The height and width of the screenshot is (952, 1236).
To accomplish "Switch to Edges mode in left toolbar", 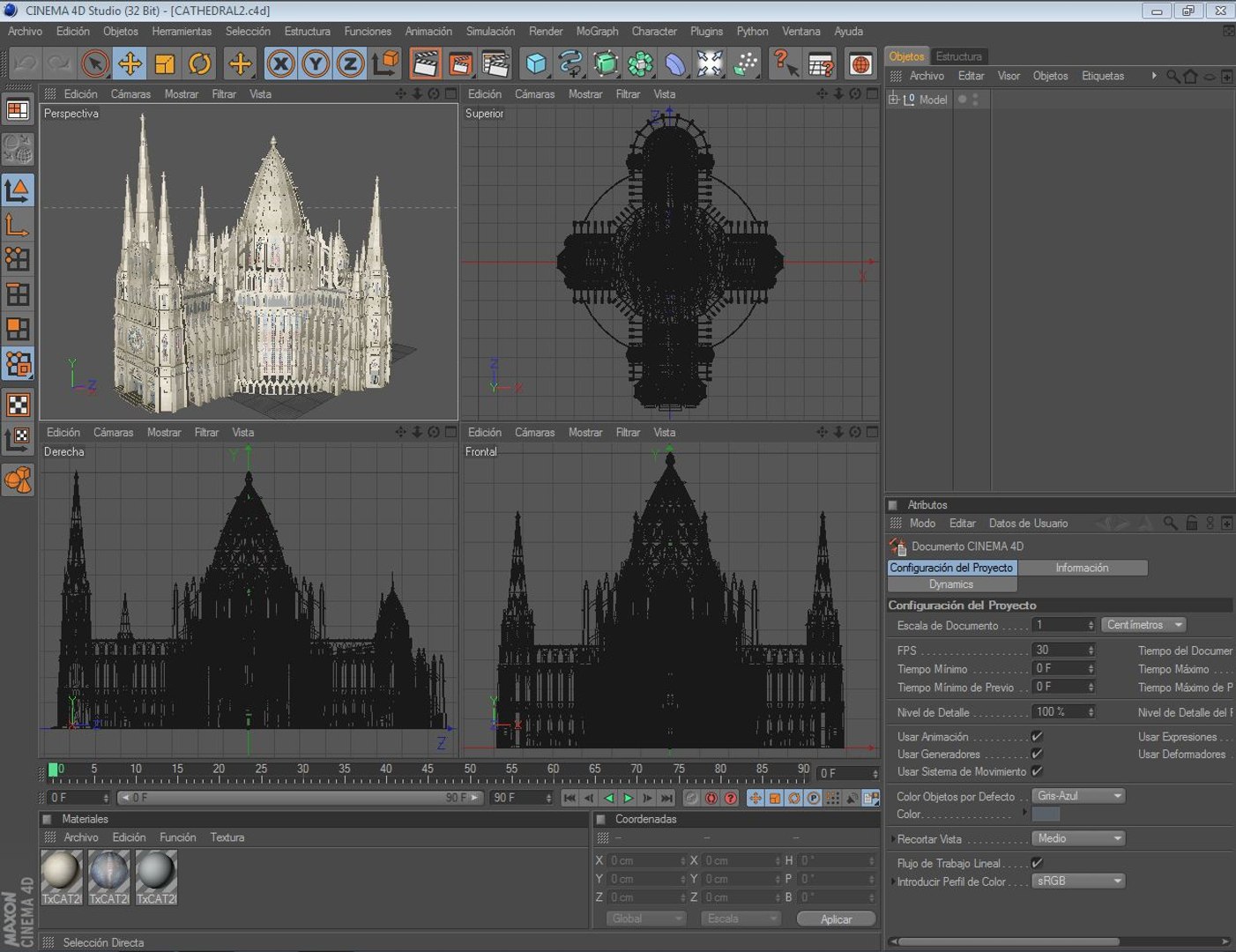I will coord(18,294).
